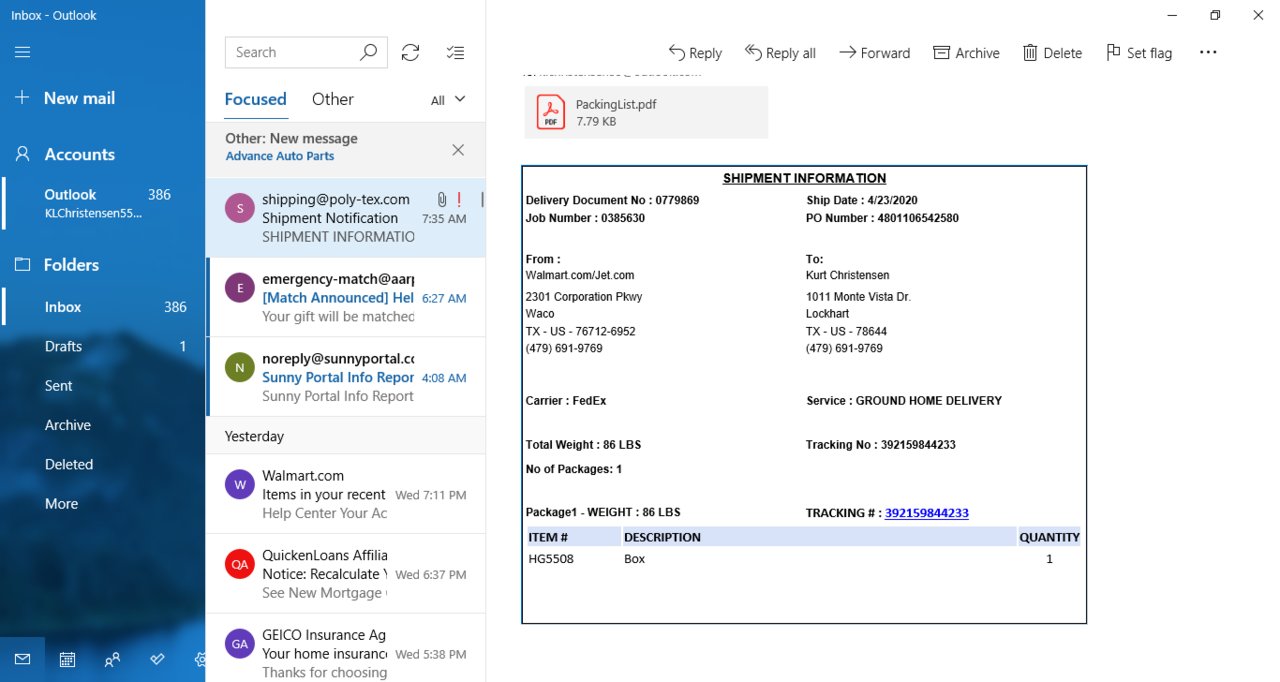This screenshot has height=682, width=1280.
Task: Open the All filter dropdown
Action: coord(448,100)
